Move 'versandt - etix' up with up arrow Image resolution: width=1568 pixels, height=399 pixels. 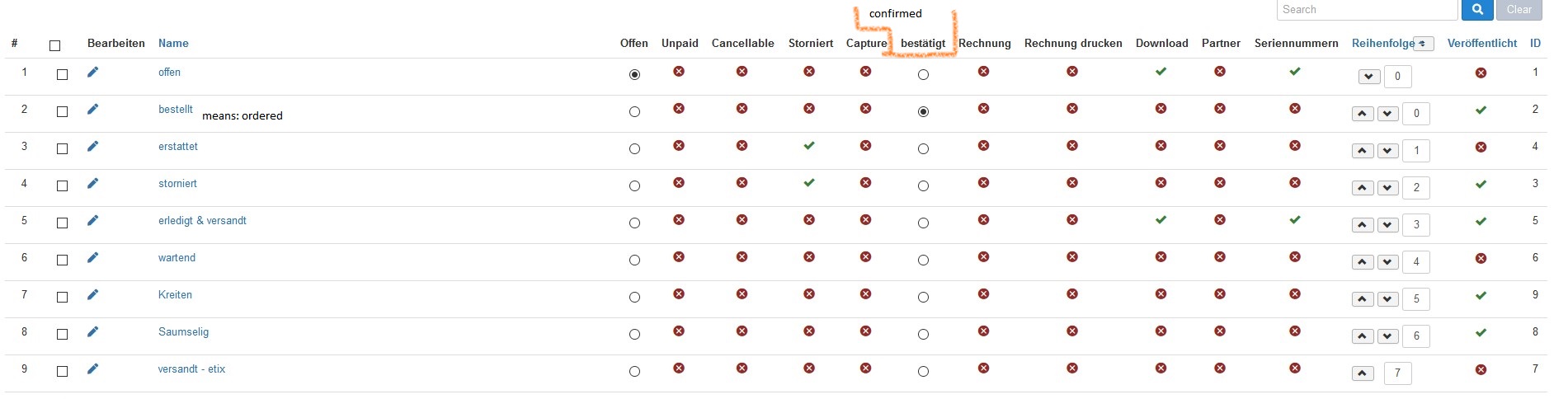(x=1363, y=373)
